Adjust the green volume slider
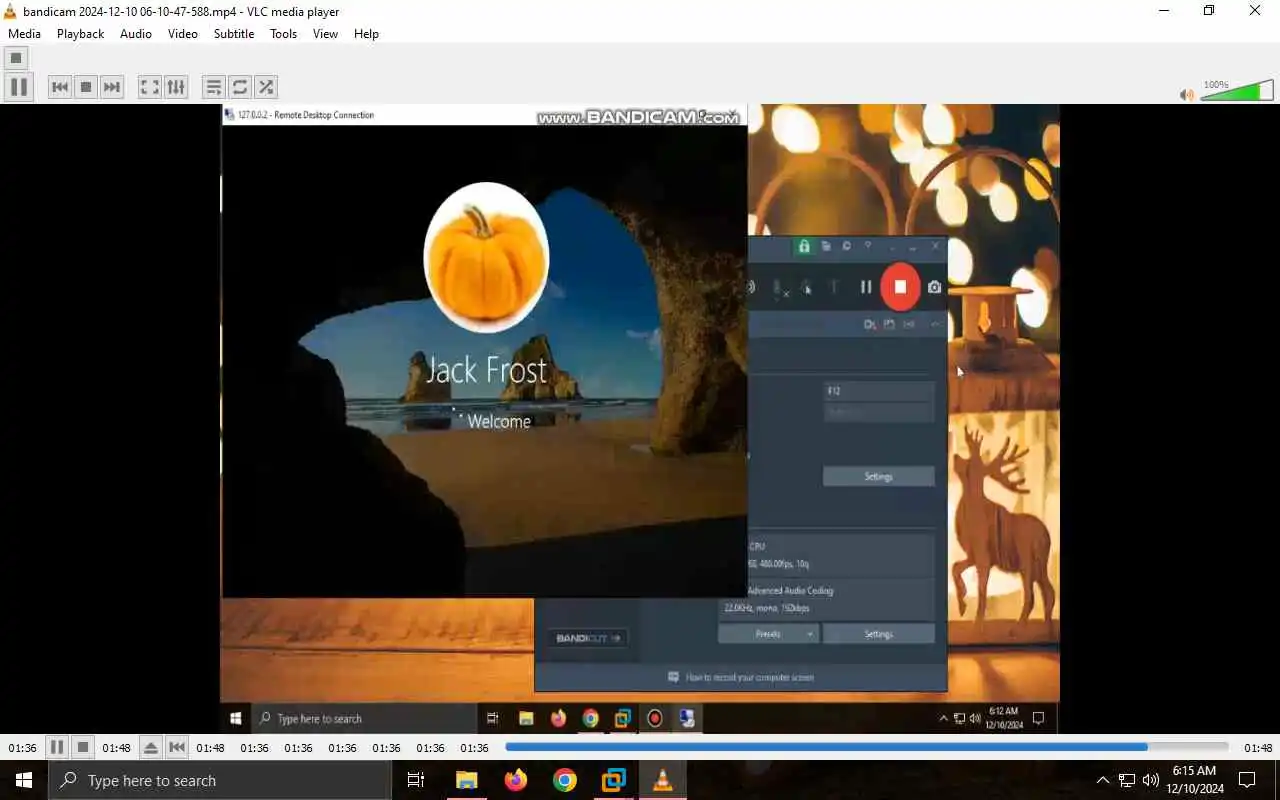This screenshot has width=1280, height=800. (x=1237, y=91)
